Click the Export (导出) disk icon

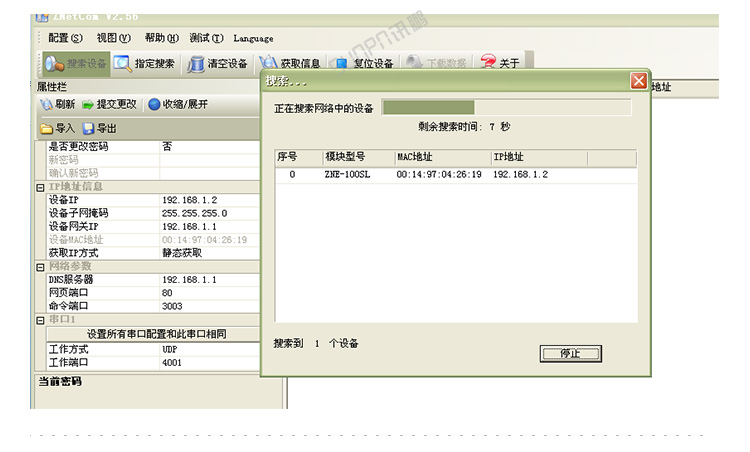point(88,128)
